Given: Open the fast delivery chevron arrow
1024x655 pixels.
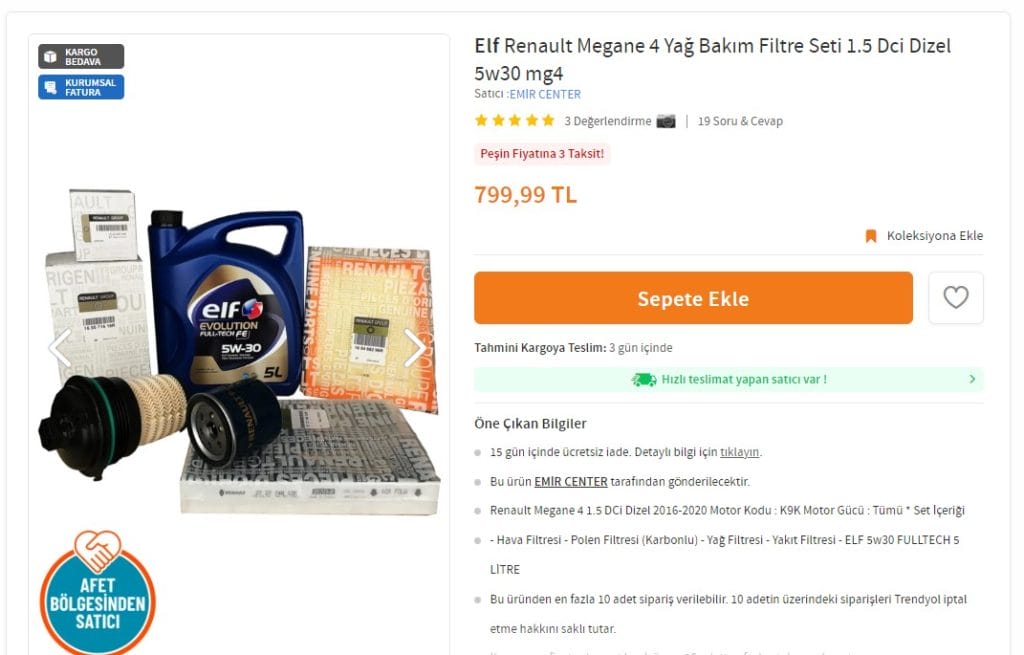Looking at the screenshot, I should [972, 379].
